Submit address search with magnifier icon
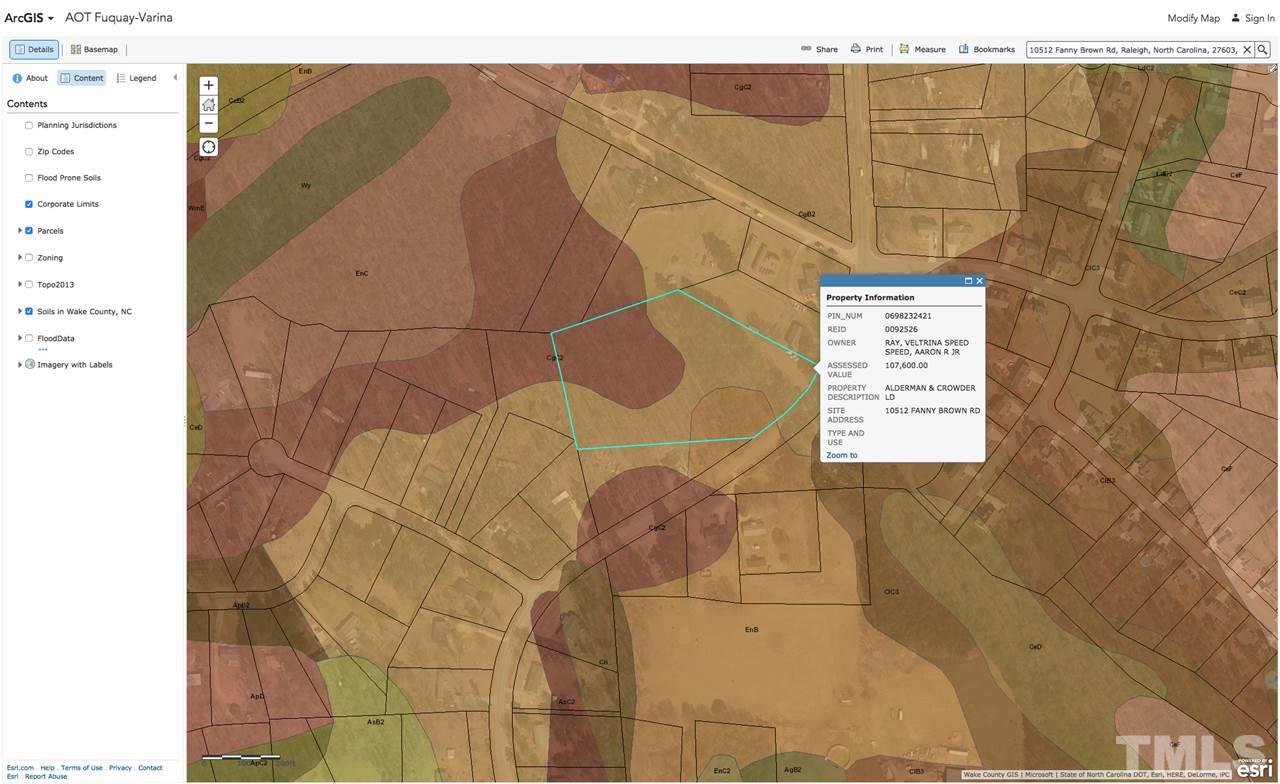 pyautogui.click(x=1263, y=49)
